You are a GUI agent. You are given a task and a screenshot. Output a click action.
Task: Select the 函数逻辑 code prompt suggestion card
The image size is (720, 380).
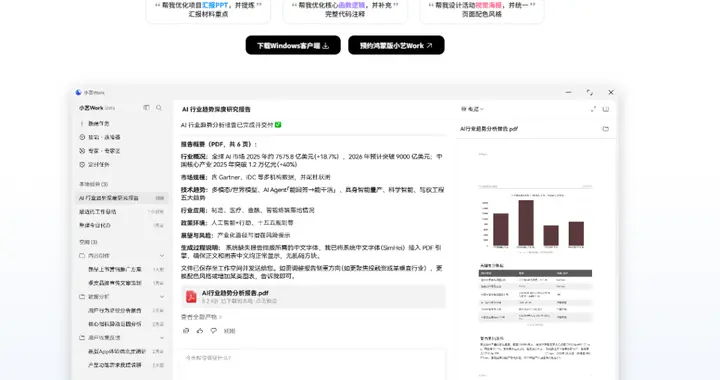tap(345, 10)
